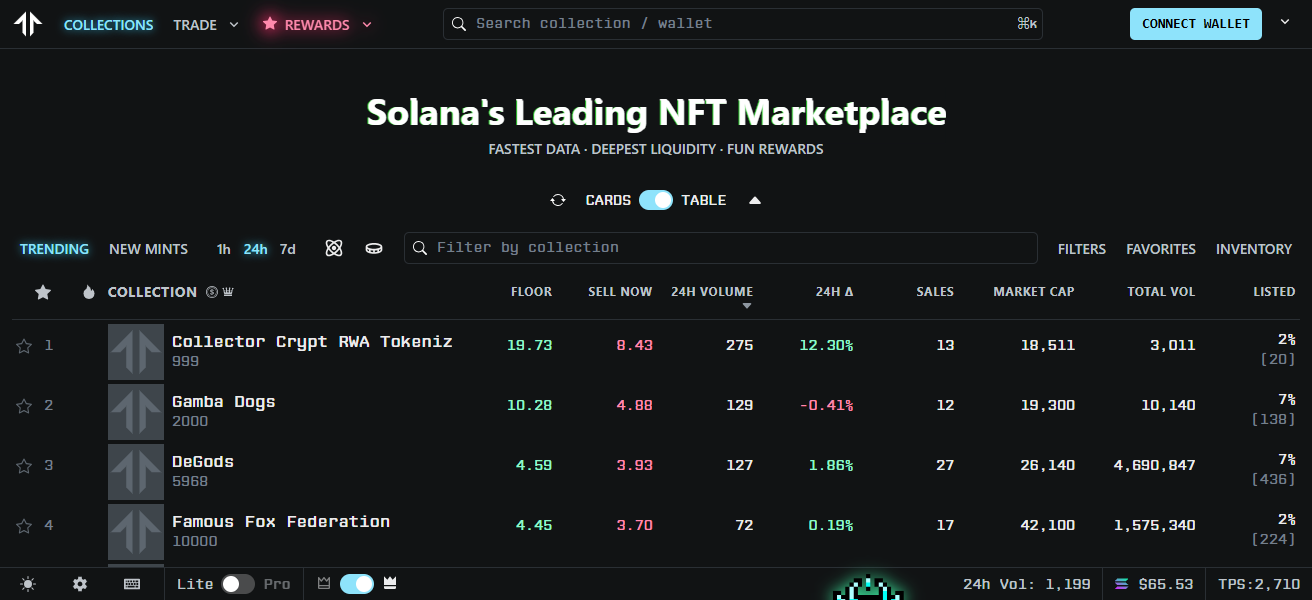Click the magnifier icon in collection filter
This screenshot has height=600, width=1312.
[x=420, y=248]
